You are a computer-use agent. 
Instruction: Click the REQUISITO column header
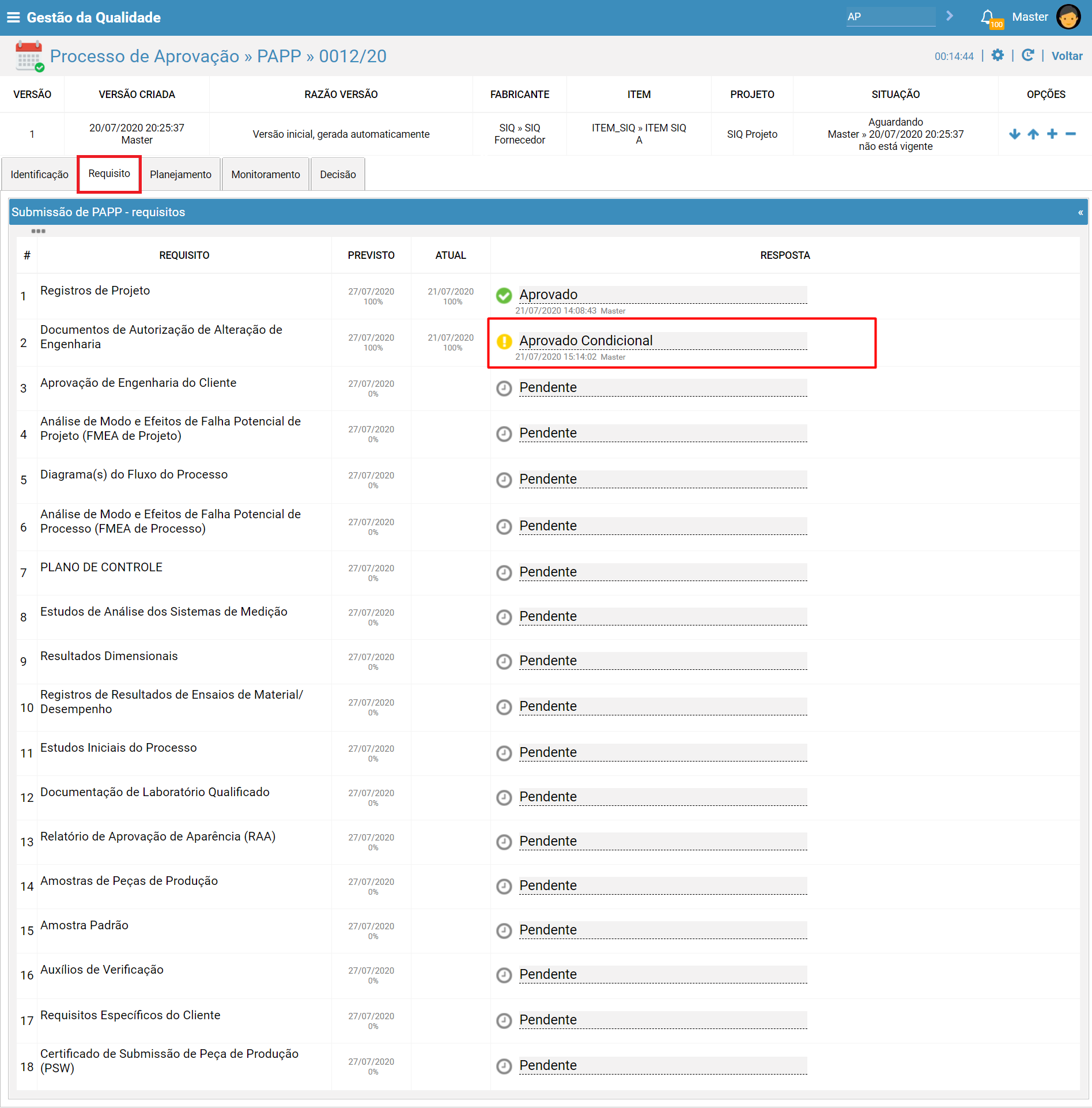(x=184, y=255)
